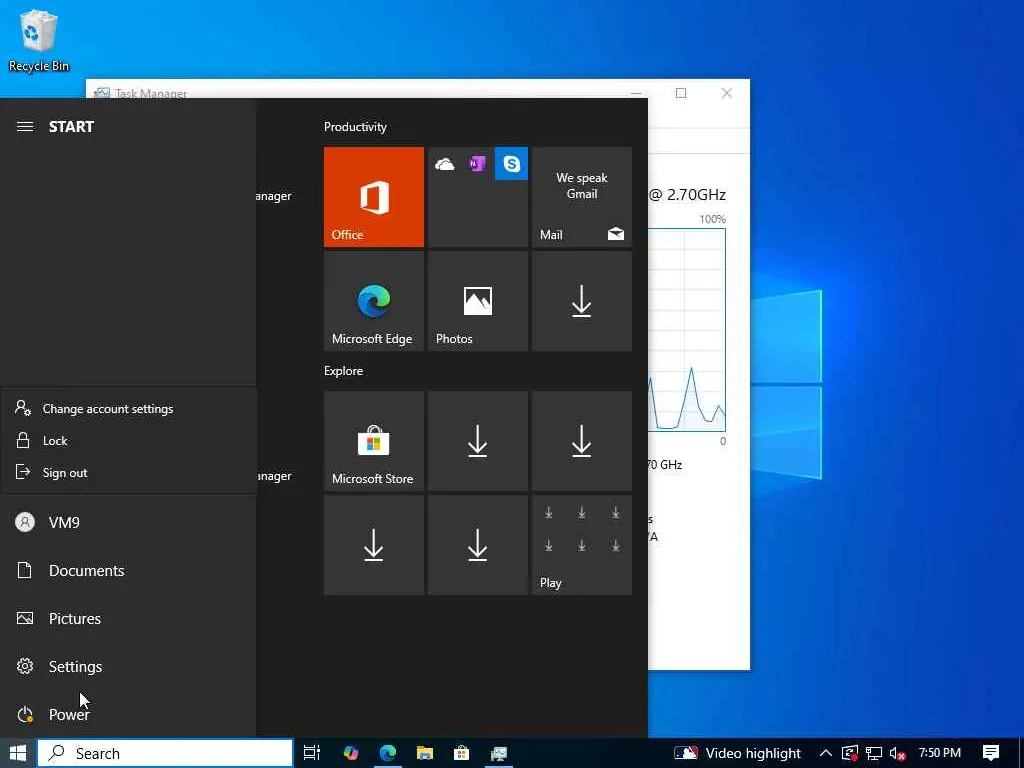This screenshot has height=768, width=1024.
Task: Expand the START hamburger menu
Action: click(25, 127)
